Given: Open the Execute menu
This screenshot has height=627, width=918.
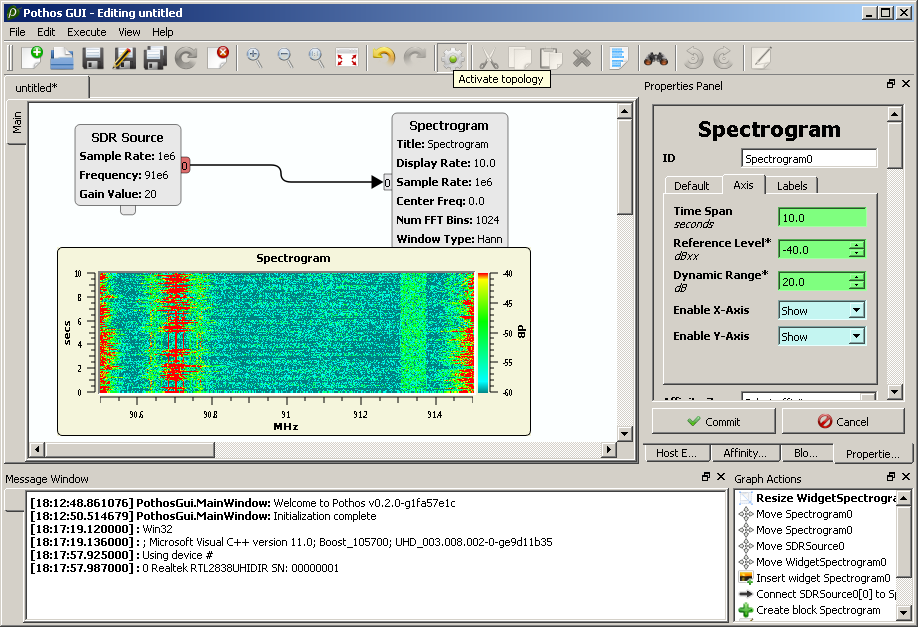Looking at the screenshot, I should click(x=86, y=32).
